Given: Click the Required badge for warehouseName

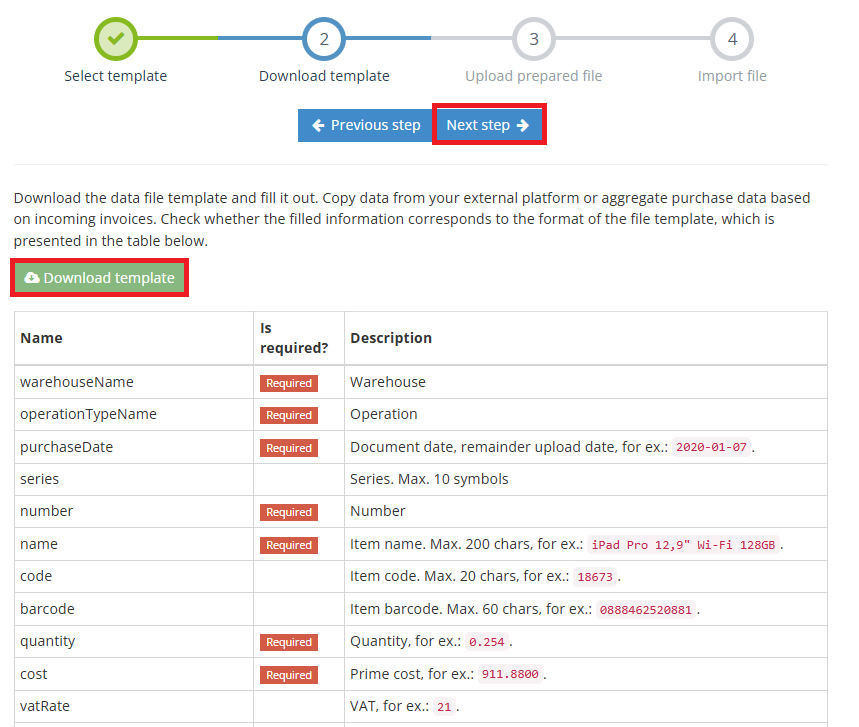Looking at the screenshot, I should pyautogui.click(x=289, y=383).
